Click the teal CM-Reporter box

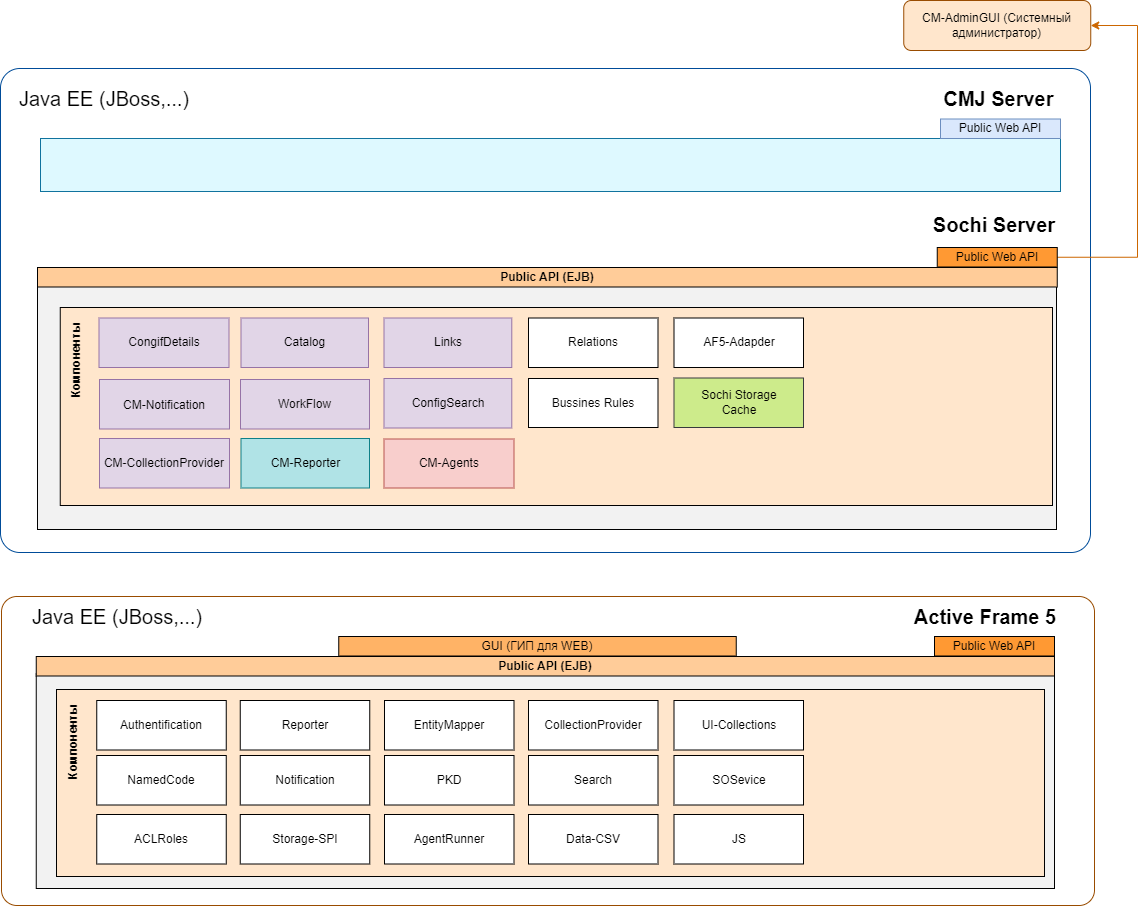(x=305, y=463)
